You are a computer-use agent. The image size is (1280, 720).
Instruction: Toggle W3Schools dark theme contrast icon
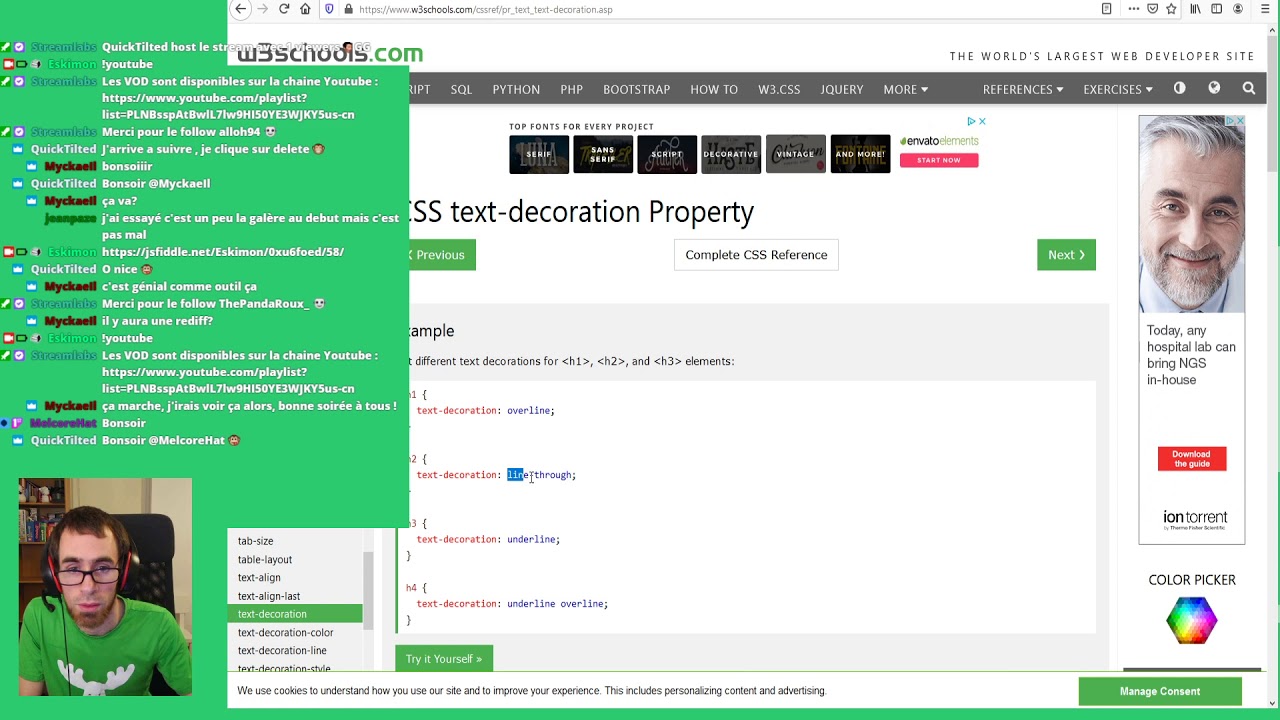[x=1180, y=88]
